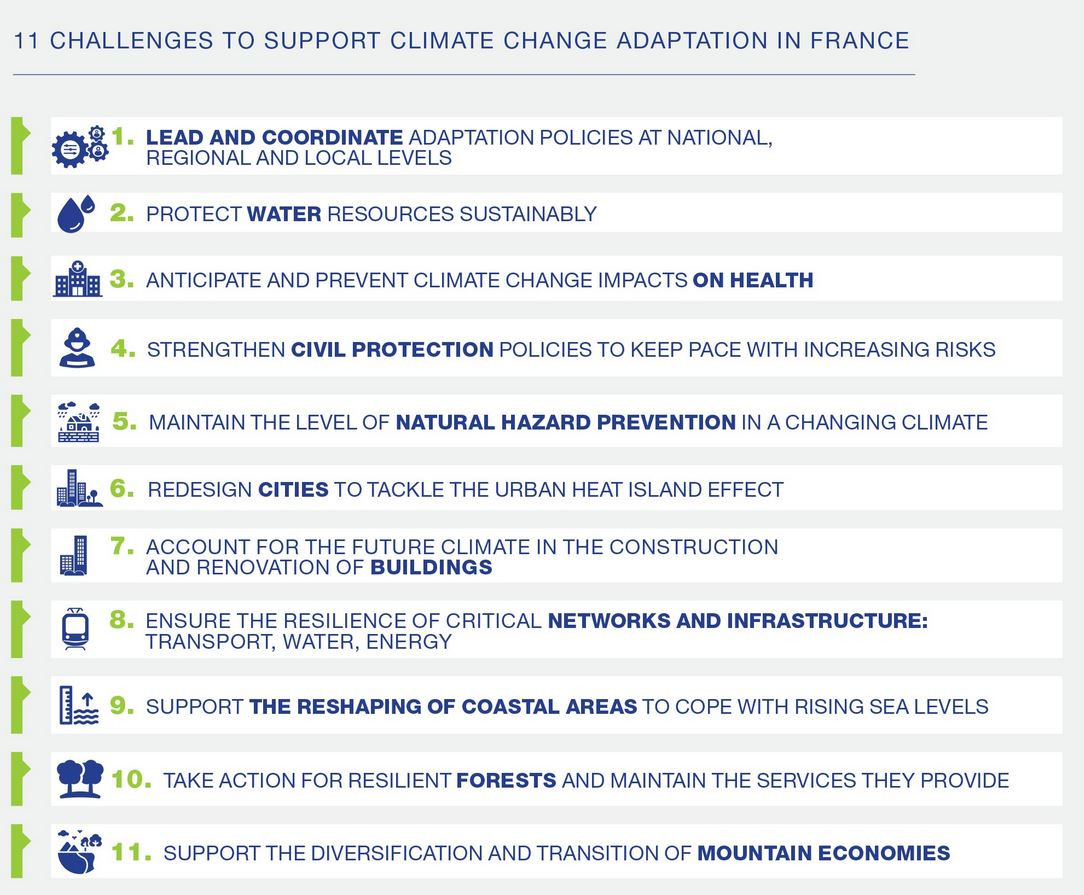1084x895 pixels.
Task: Select the city skyline icon
Action: (x=79, y=488)
